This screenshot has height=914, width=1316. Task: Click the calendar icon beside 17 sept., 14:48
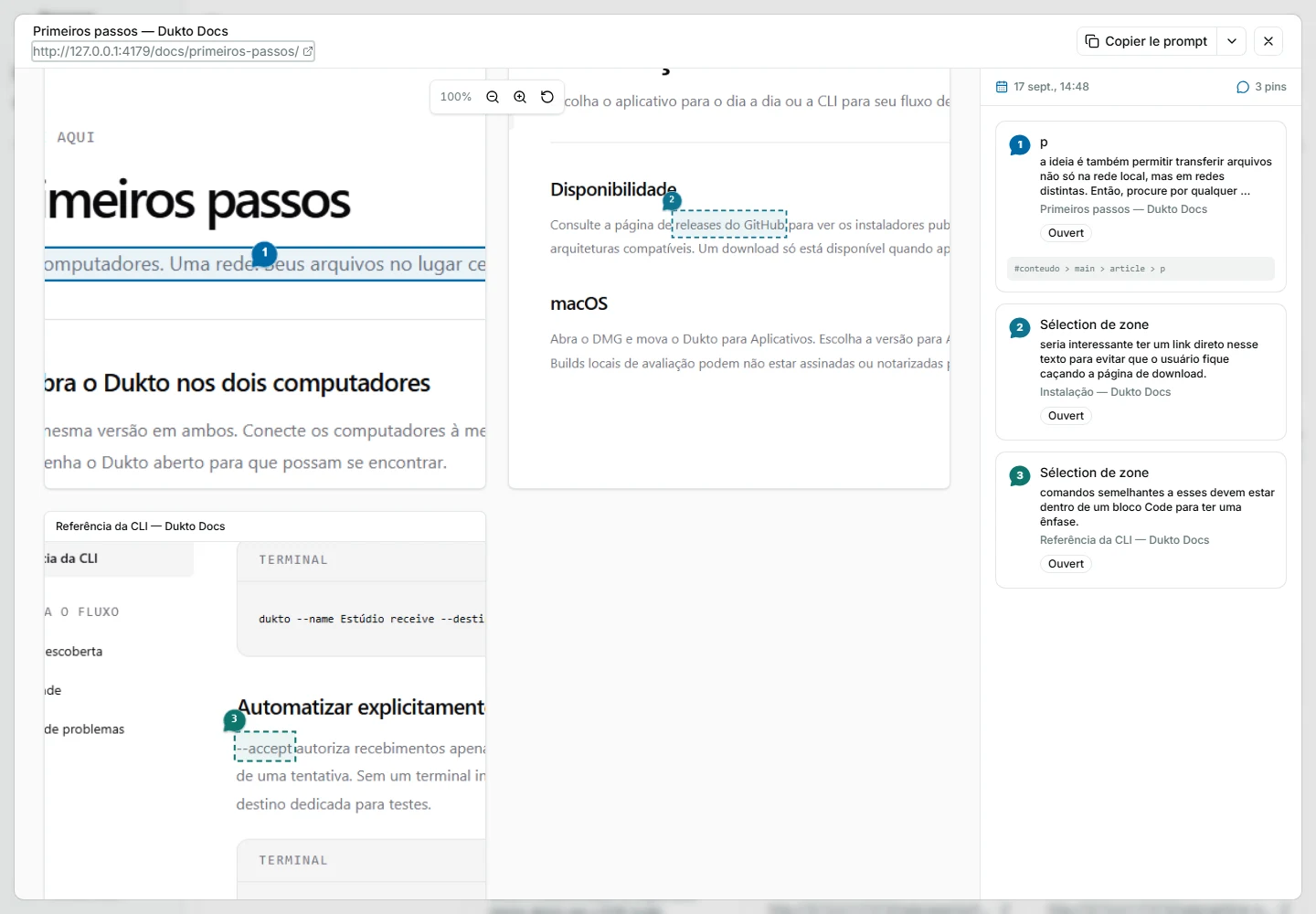point(1002,87)
